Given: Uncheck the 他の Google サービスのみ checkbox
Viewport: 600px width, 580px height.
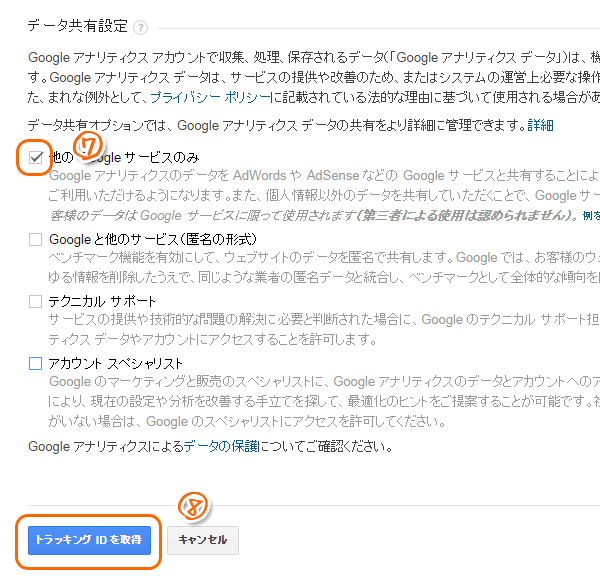Looking at the screenshot, I should pos(36,157).
